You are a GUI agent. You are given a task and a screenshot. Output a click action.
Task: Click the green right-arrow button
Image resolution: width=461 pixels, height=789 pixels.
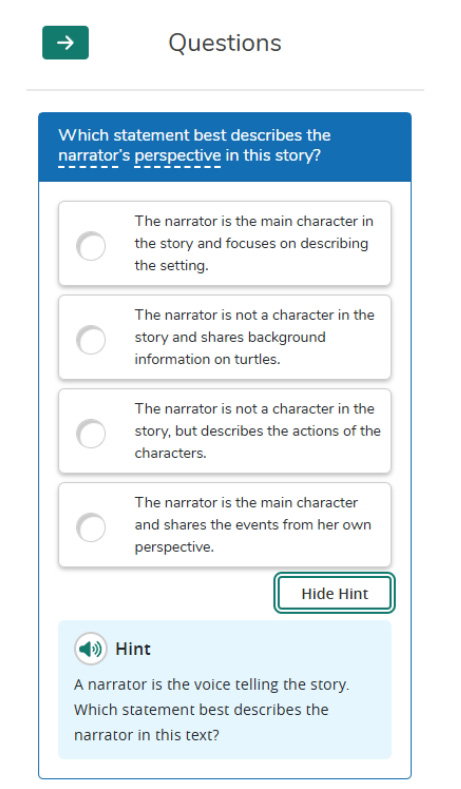point(65,43)
